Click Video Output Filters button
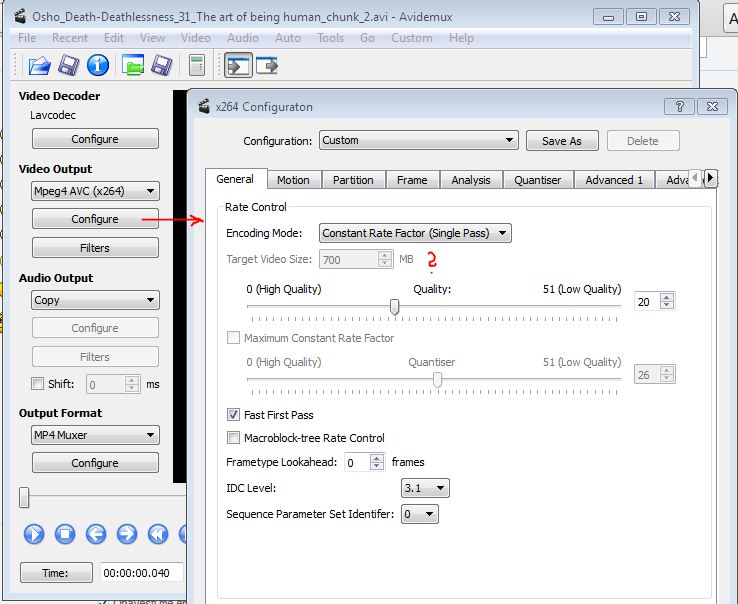This screenshot has width=738, height=604. pos(95,248)
